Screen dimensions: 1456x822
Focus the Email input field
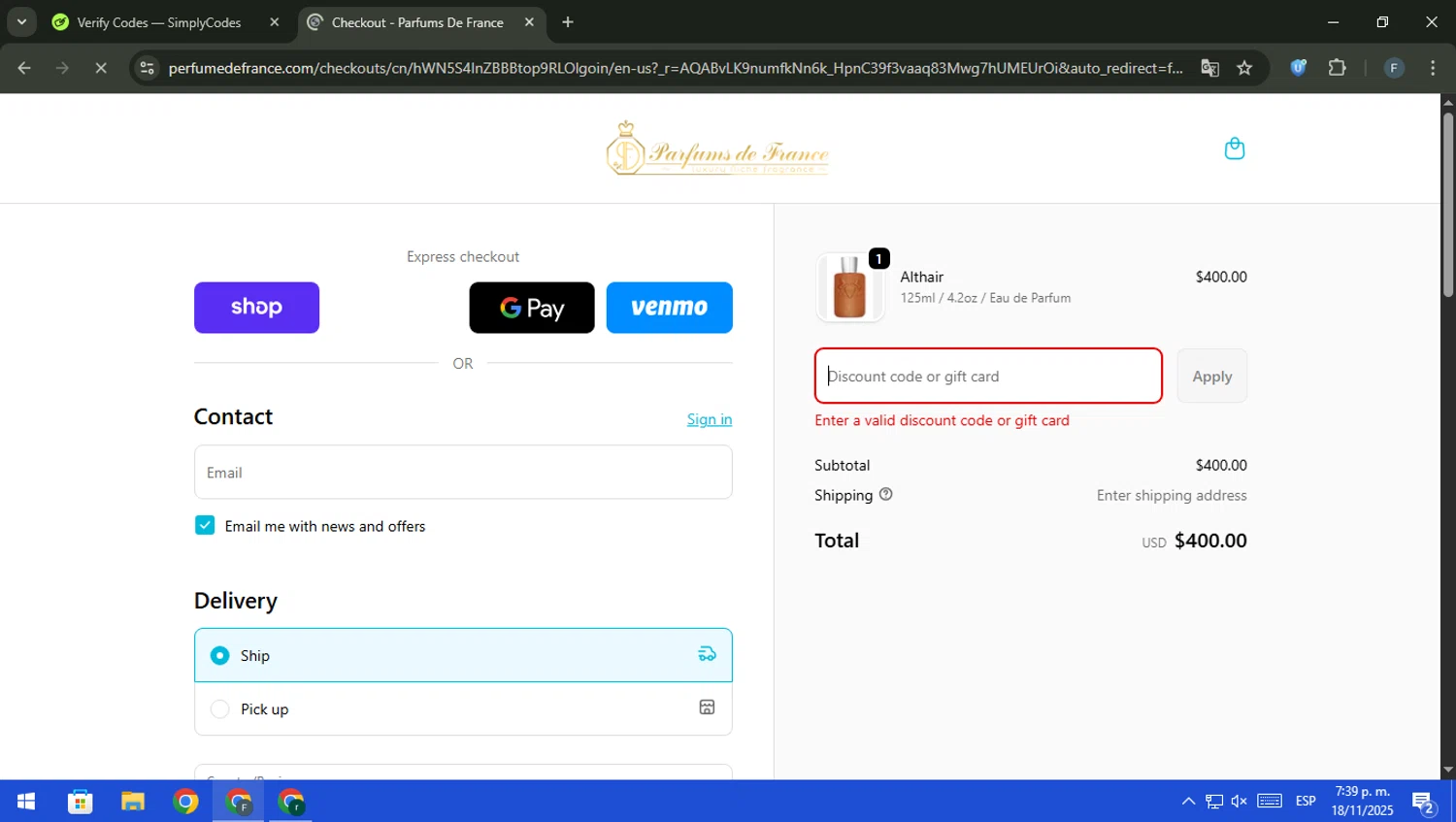463,473
